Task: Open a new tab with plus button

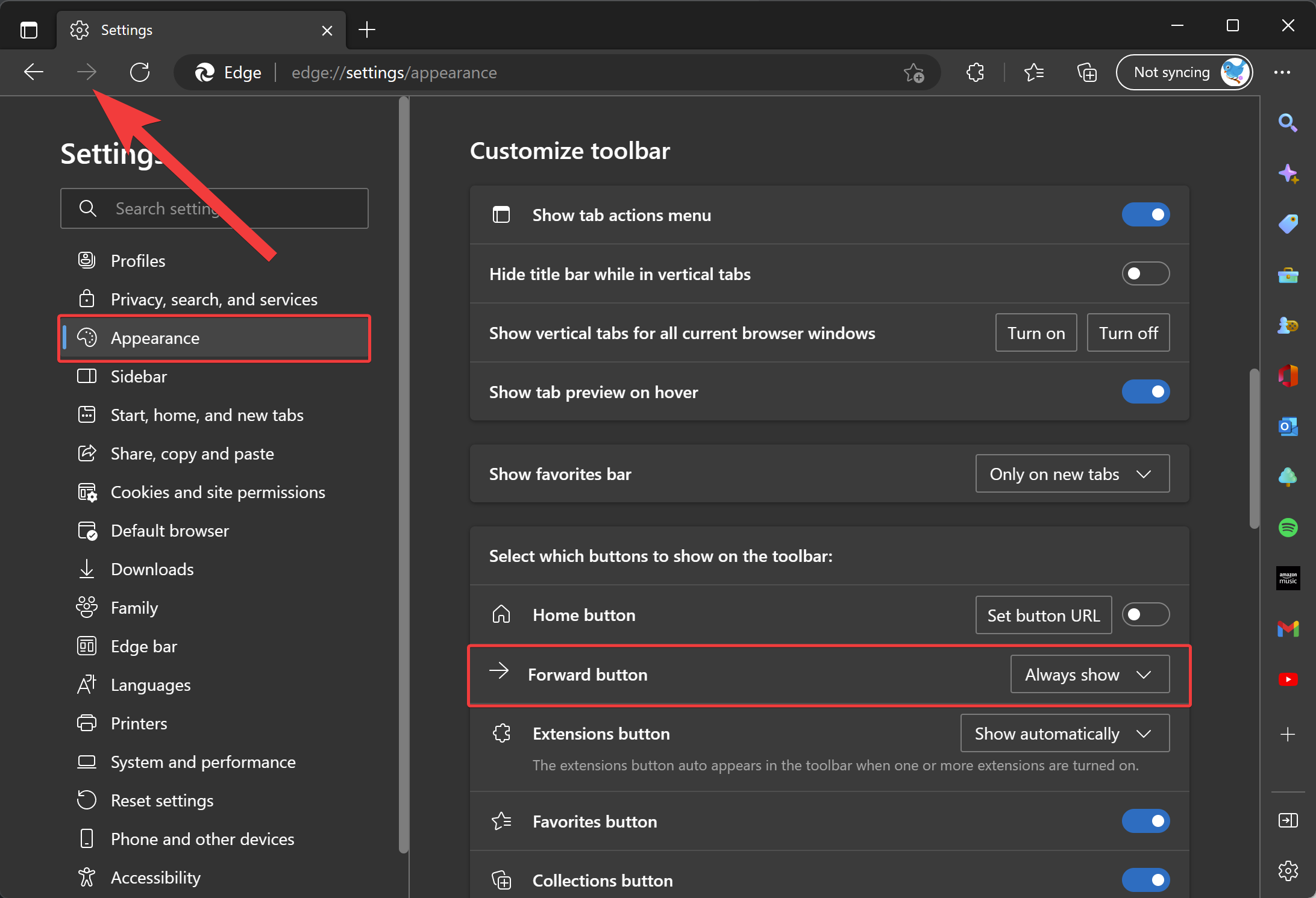Action: (366, 30)
